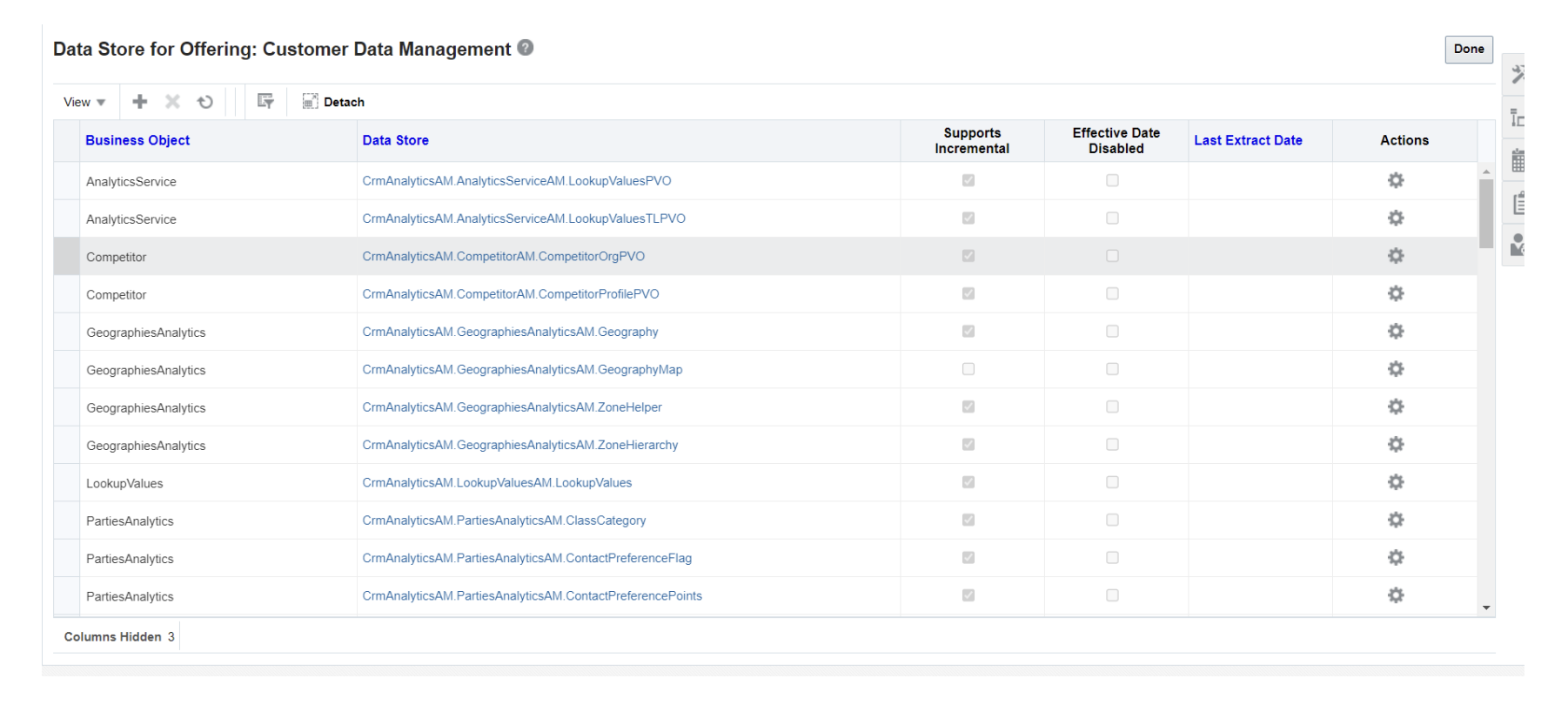The width and height of the screenshot is (1568, 712).
Task: Open PartiesAnalyticsAM.ClassCategory link
Action: 504,521
